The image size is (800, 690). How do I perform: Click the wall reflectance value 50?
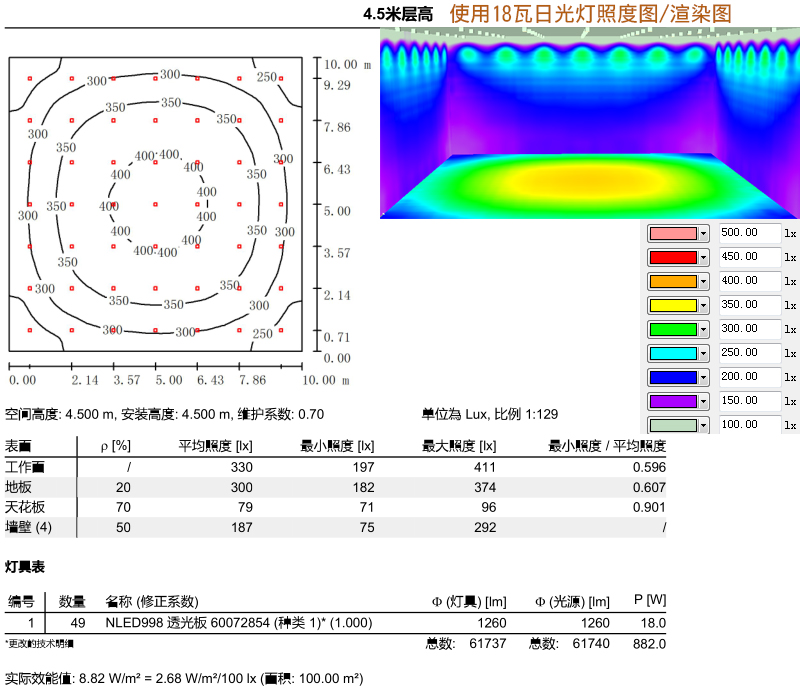click(x=123, y=527)
